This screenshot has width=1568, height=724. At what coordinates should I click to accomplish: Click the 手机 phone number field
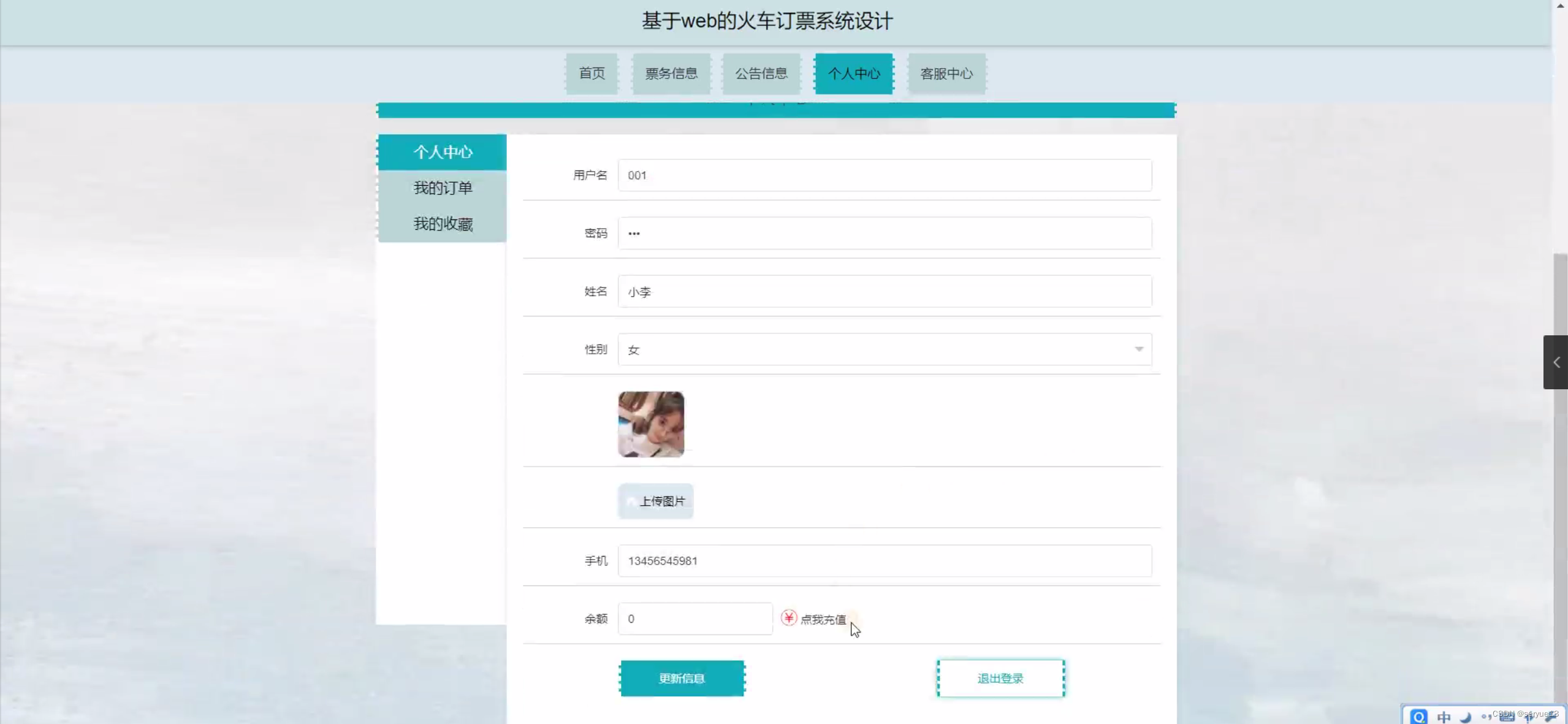[884, 561]
